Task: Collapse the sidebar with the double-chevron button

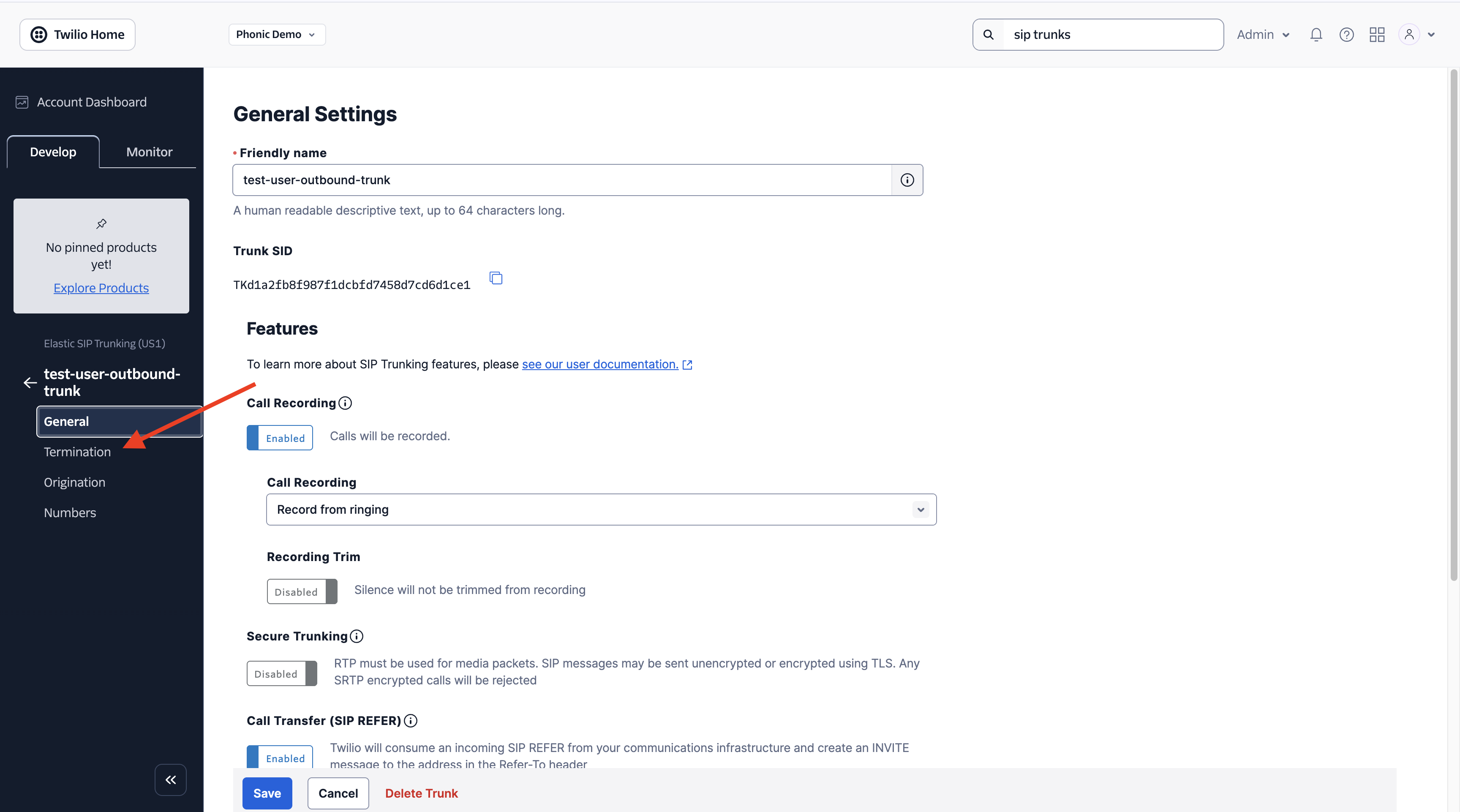Action: [171, 780]
